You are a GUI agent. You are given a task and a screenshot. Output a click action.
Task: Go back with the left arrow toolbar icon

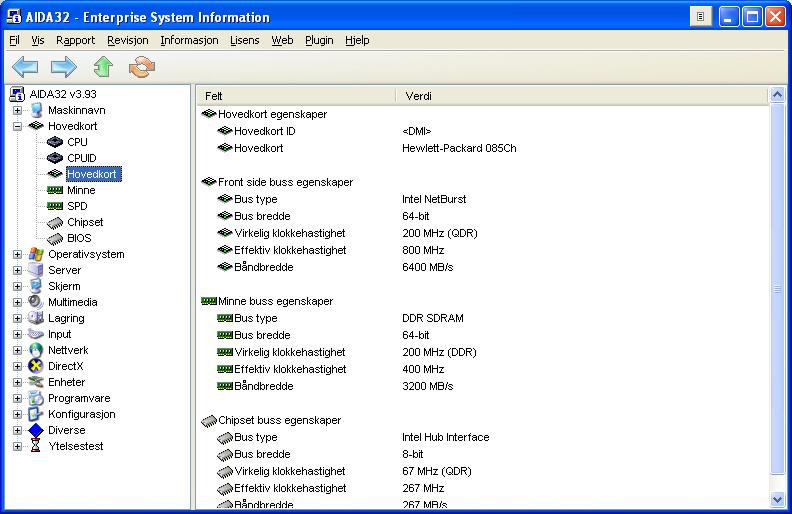click(25, 67)
